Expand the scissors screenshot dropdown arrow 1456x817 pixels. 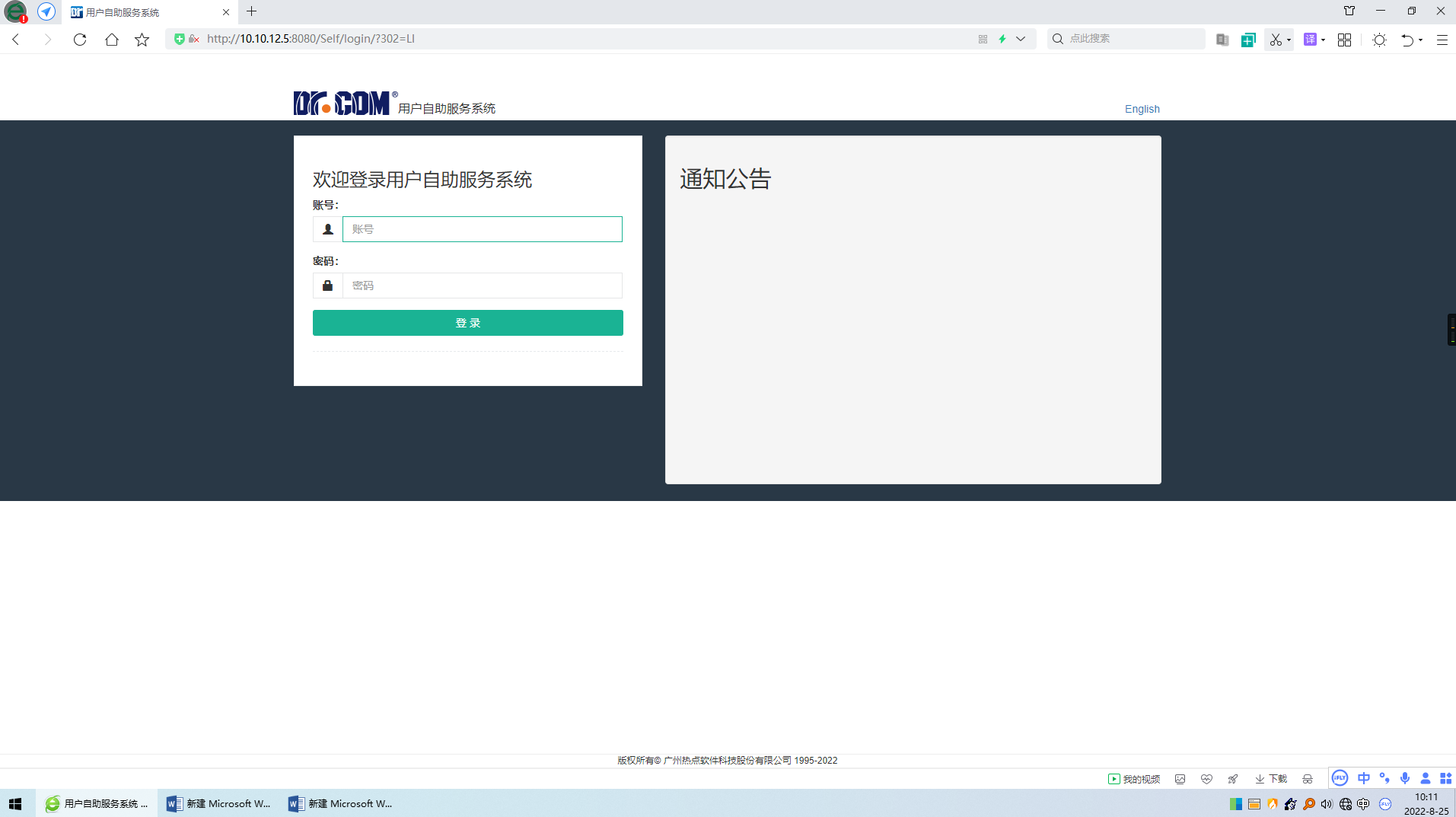point(1289,40)
